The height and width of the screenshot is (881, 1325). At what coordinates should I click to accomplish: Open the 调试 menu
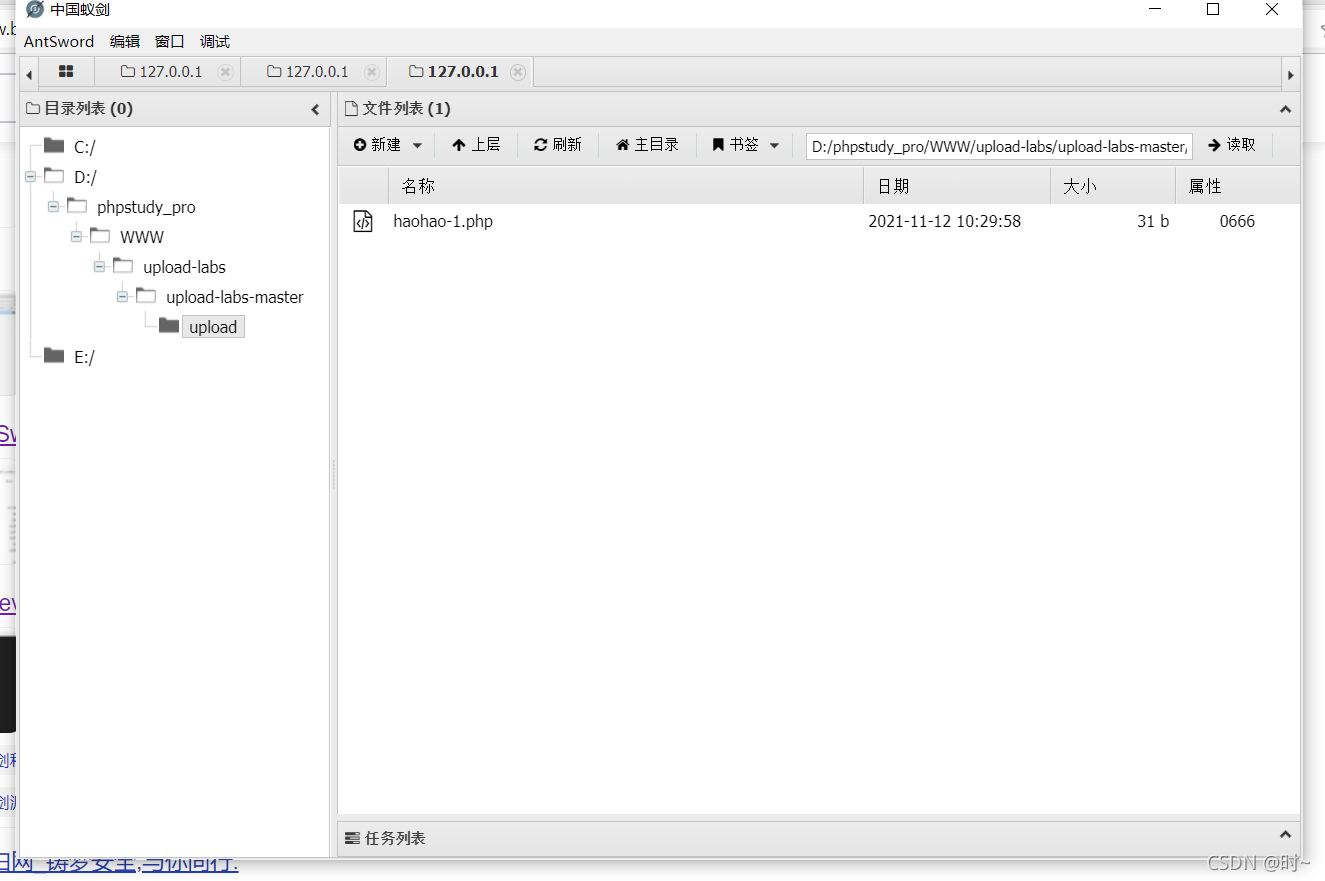pyautogui.click(x=215, y=42)
